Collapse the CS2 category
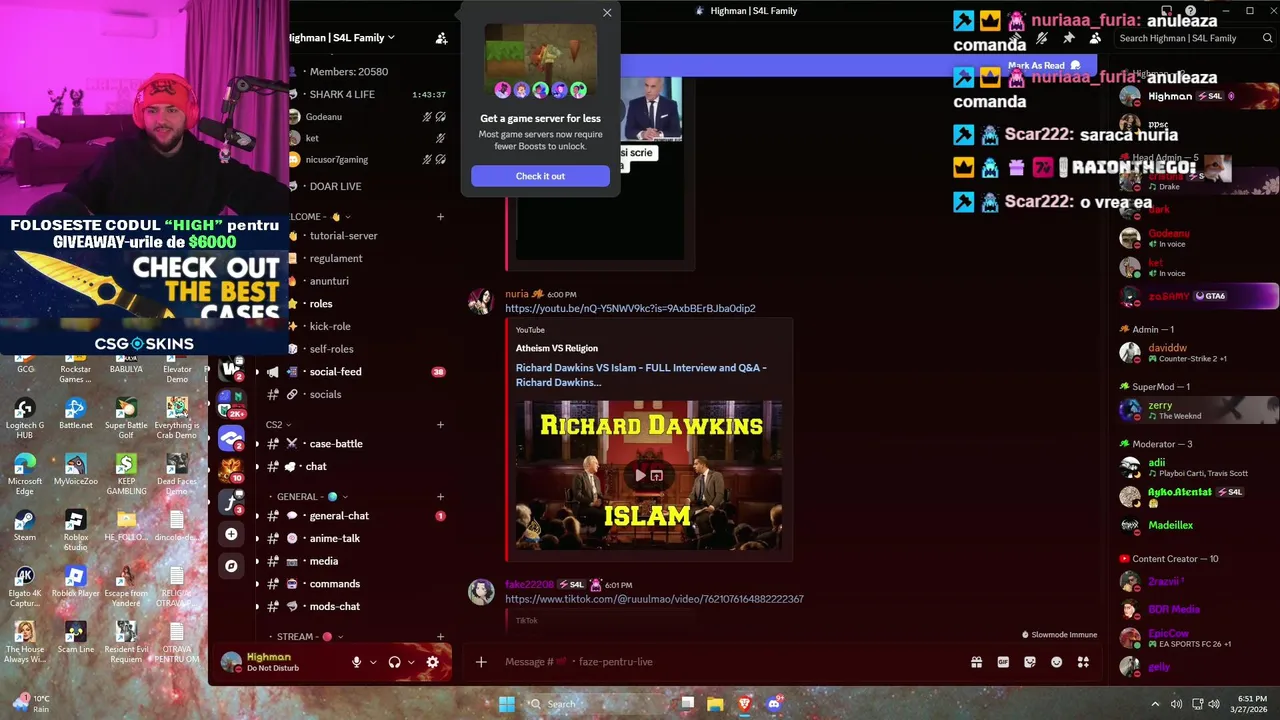This screenshot has height=720, width=1280. 279,425
